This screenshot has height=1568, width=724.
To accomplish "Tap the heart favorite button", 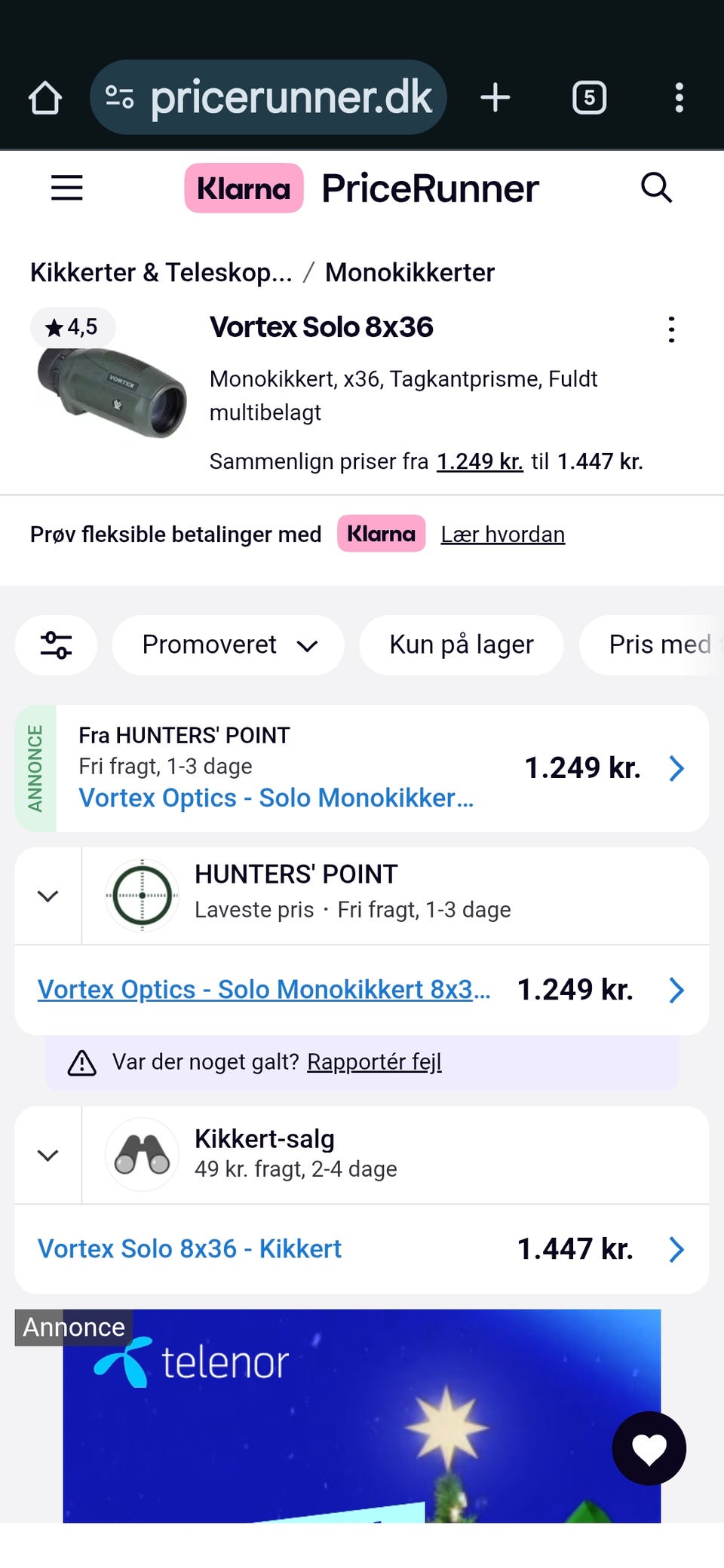I will pyautogui.click(x=649, y=1448).
